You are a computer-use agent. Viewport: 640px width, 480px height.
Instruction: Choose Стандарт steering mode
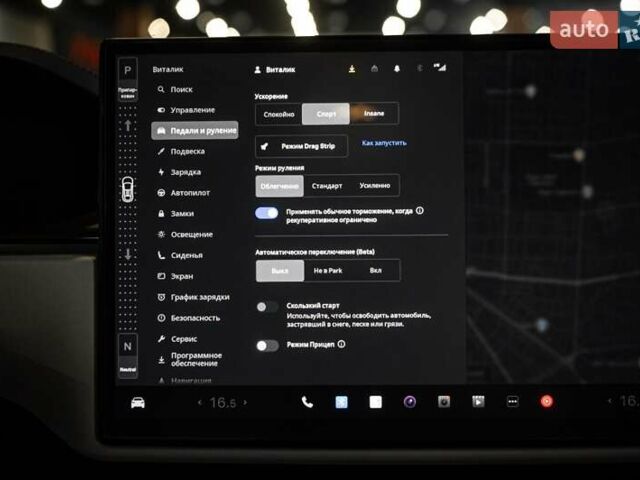tap(327, 186)
